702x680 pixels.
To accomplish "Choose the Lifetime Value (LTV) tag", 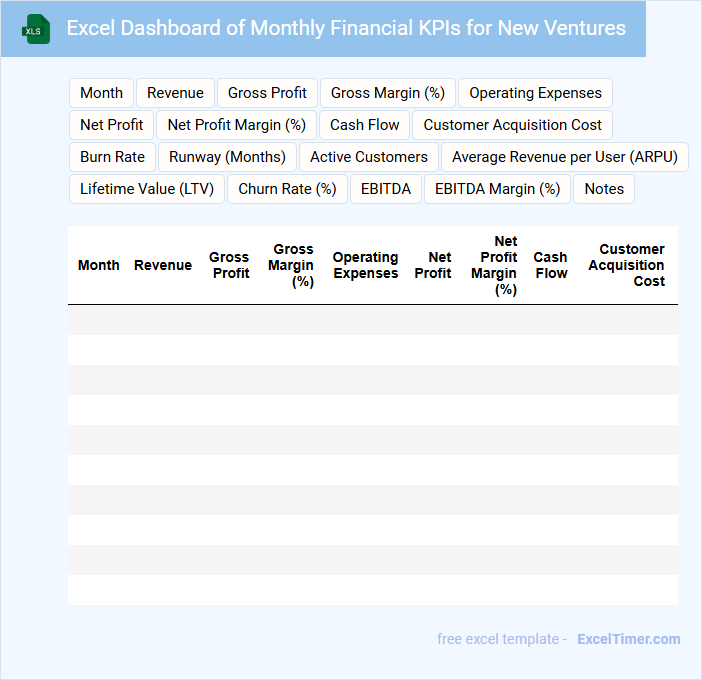I will point(147,189).
